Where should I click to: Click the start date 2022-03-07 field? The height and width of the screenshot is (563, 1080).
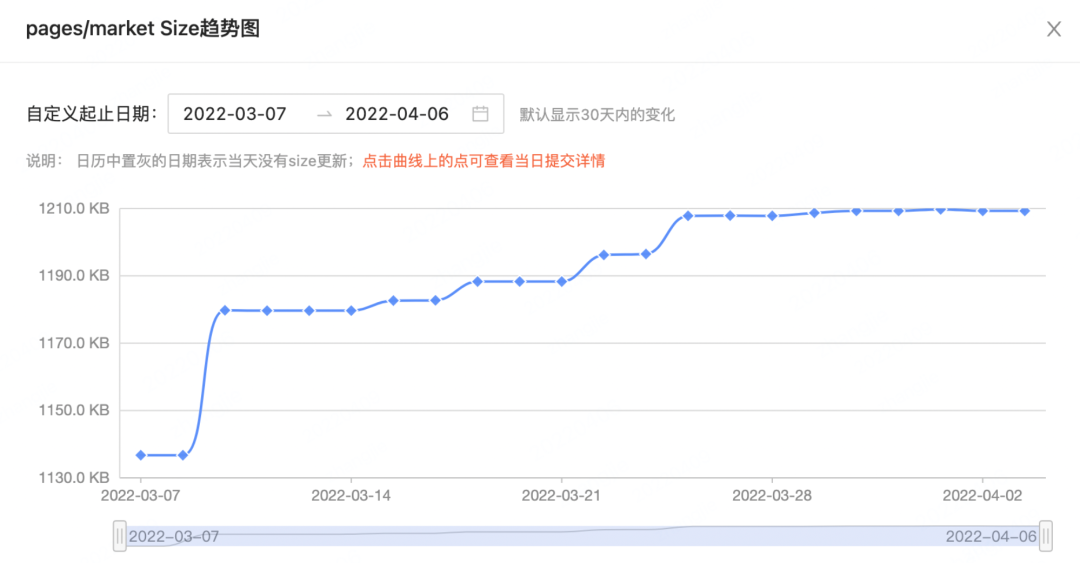(x=235, y=114)
